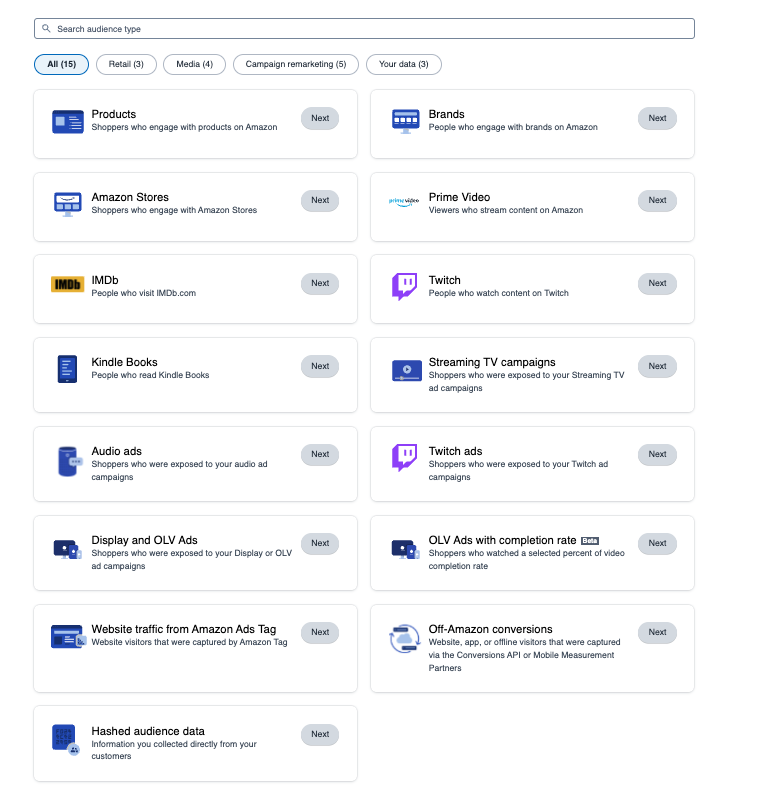The height and width of the screenshot is (796, 766).
Task: Click the IMDb logo icon
Action: point(68,284)
